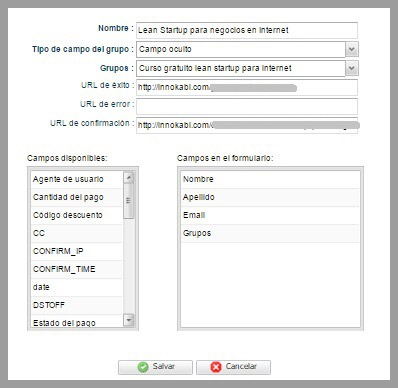The width and height of the screenshot is (398, 388).
Task: Select Apellido in form fields list
Action: (270, 197)
